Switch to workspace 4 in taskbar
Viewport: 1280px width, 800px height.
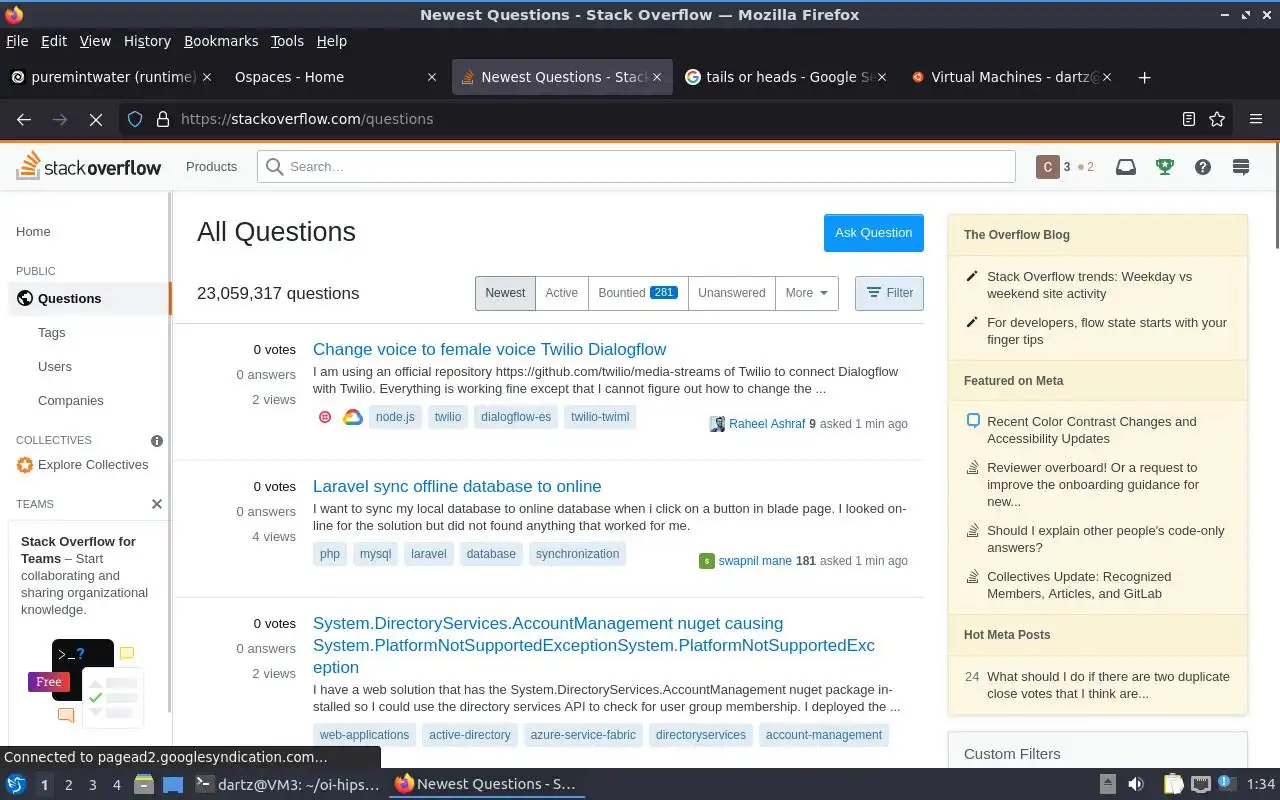[116, 785]
